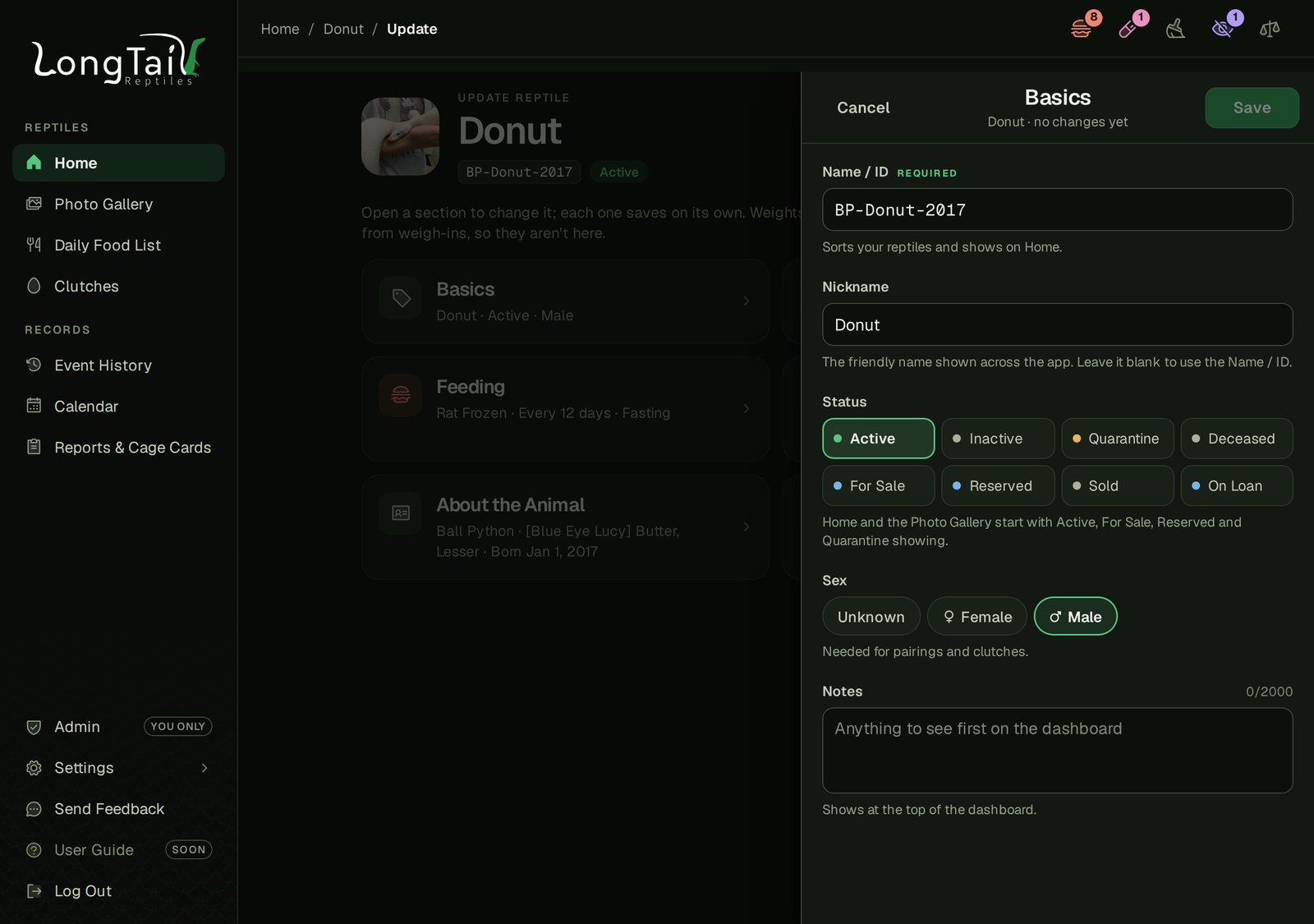Click the broom icon in top bar
This screenshot has width=1314, height=924.
pos(1175,29)
